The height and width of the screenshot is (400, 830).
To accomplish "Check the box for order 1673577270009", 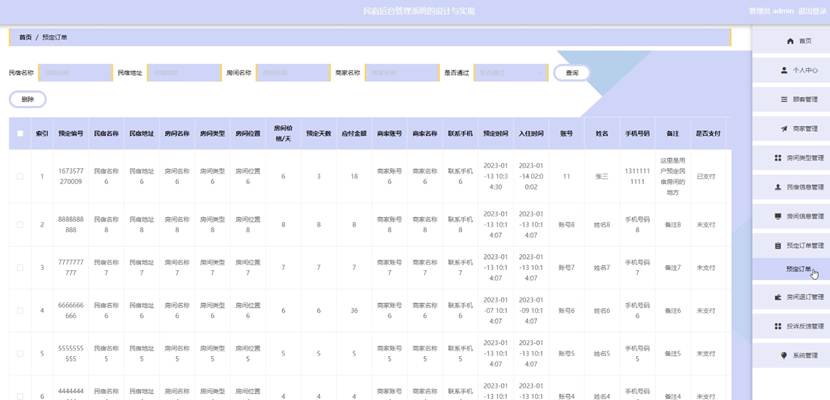I will click(20, 176).
